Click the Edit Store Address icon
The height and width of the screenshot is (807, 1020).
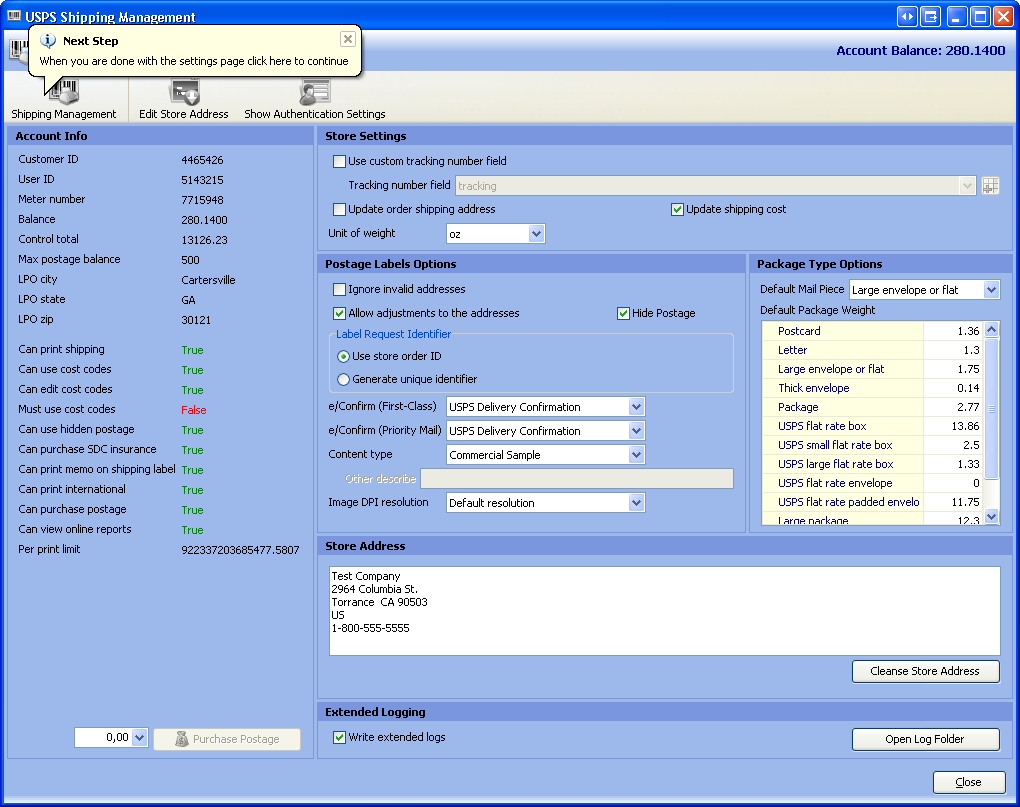(x=184, y=94)
